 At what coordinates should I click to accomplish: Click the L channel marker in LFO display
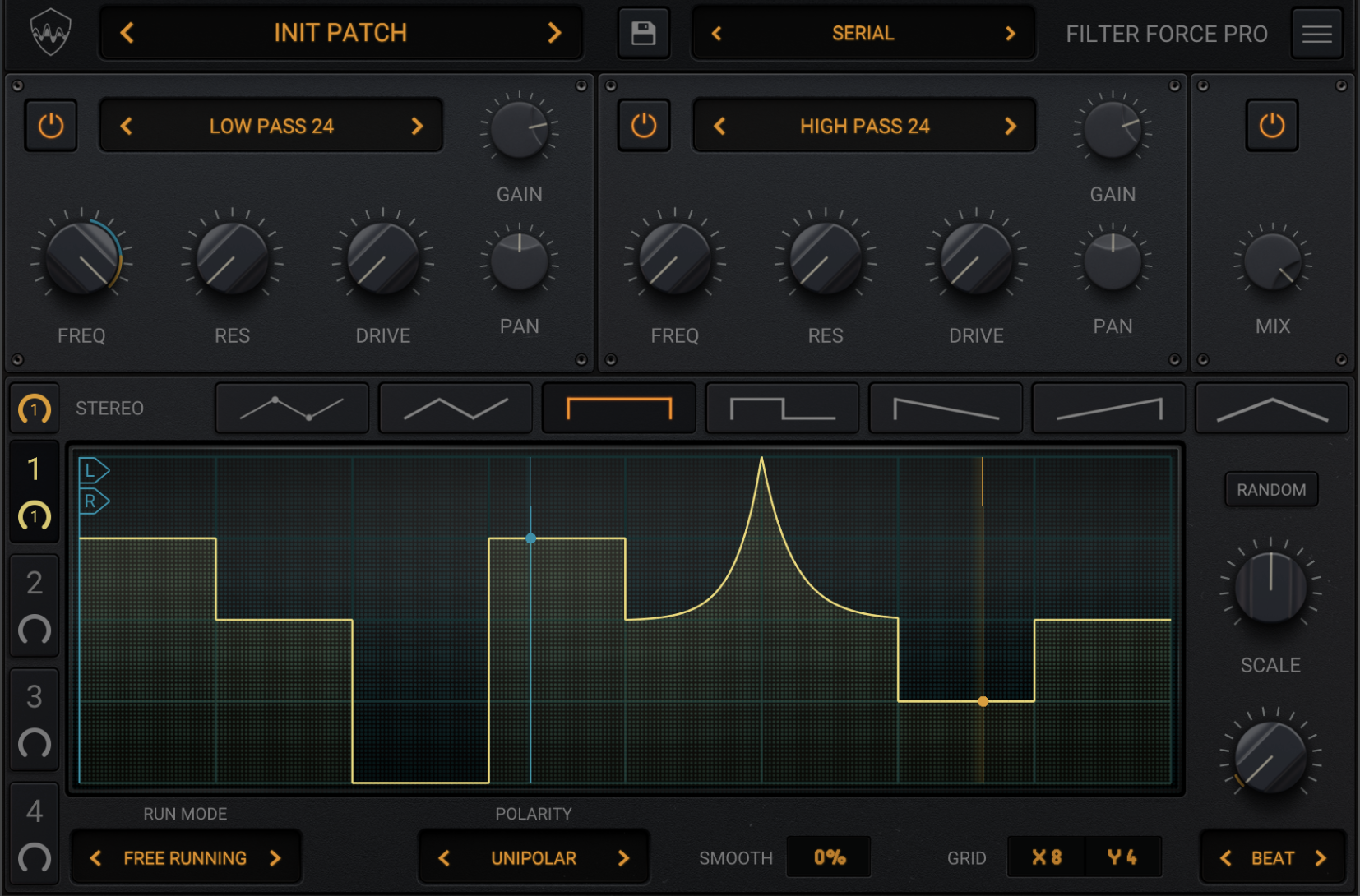pyautogui.click(x=94, y=471)
